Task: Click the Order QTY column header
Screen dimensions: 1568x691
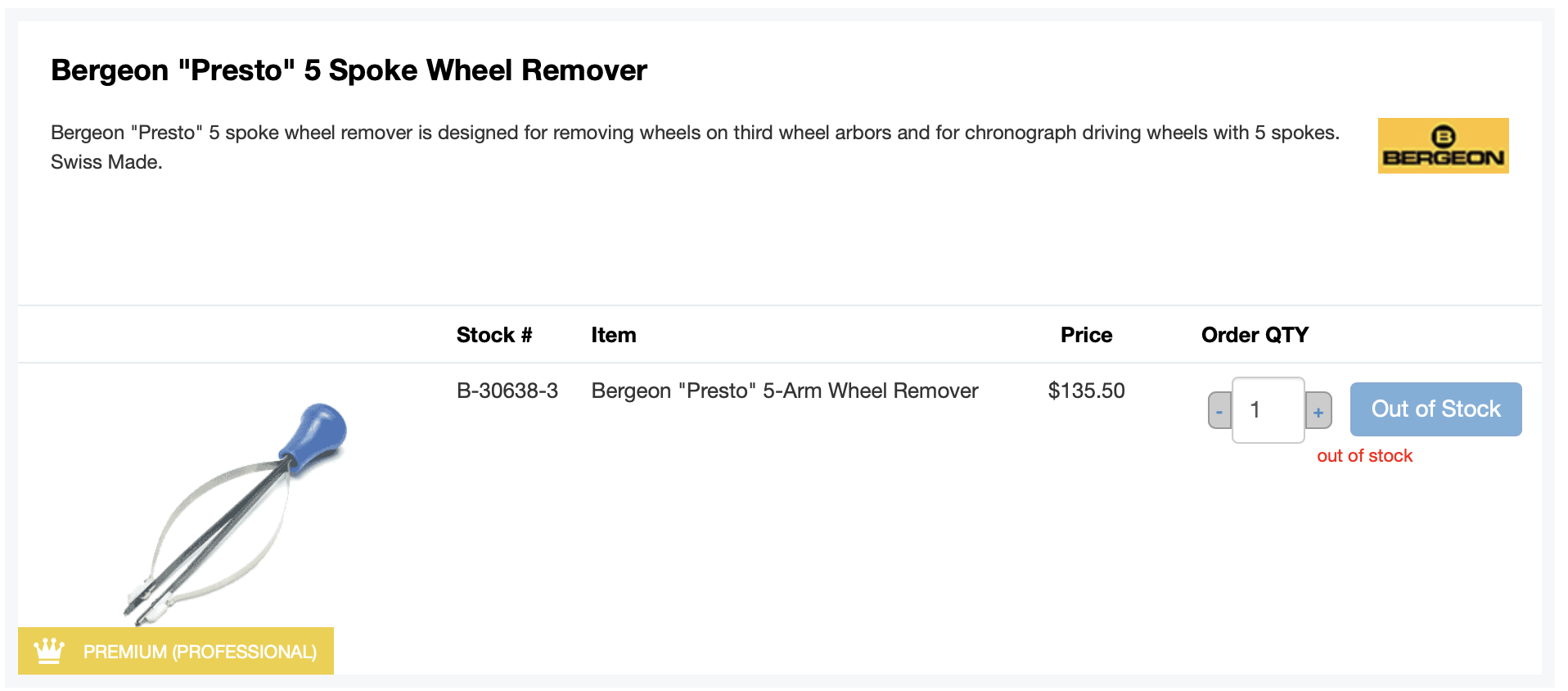Action: click(x=1254, y=335)
